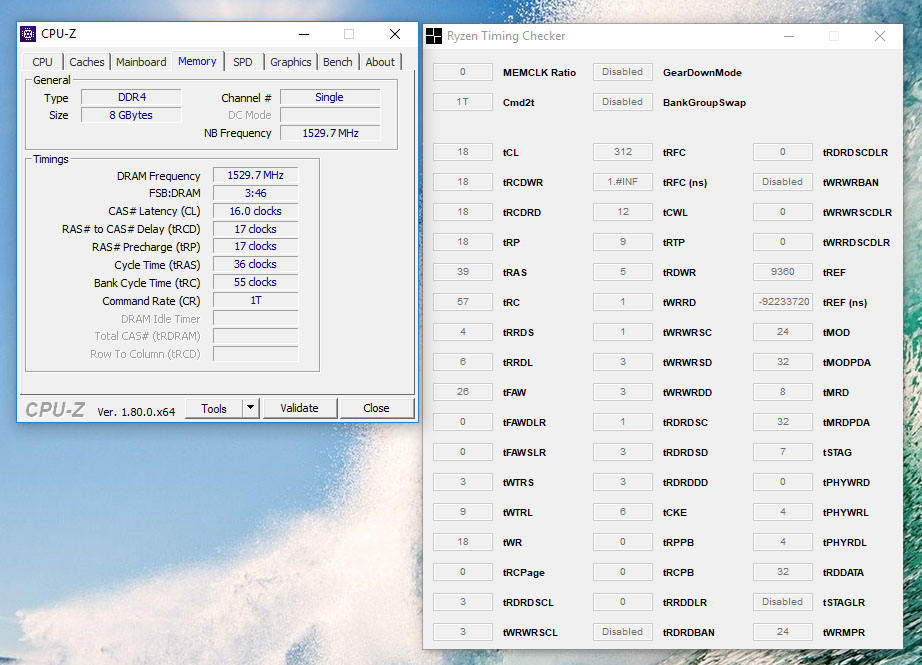Open the Caches tab
Screen dimensions: 922x665
click(x=86, y=62)
